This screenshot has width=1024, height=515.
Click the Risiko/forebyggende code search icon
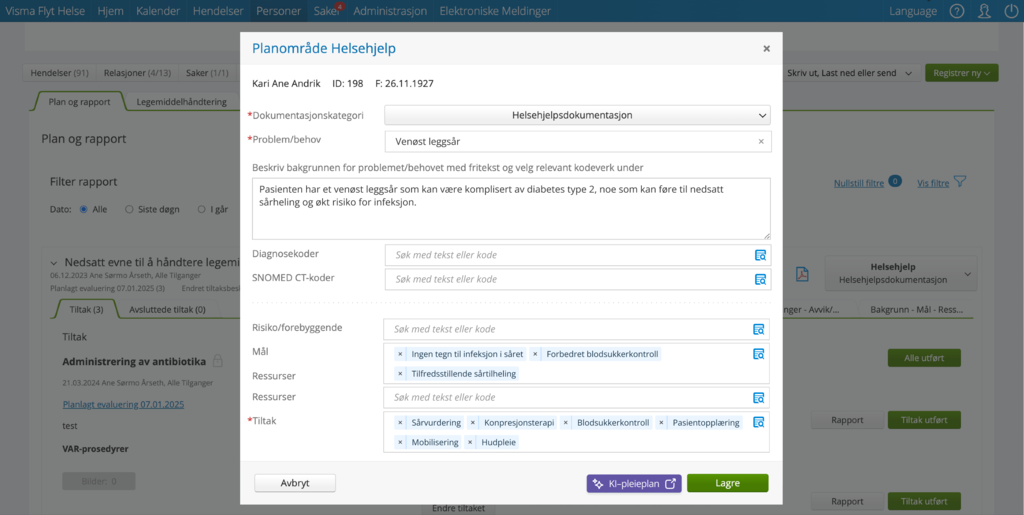pos(759,329)
